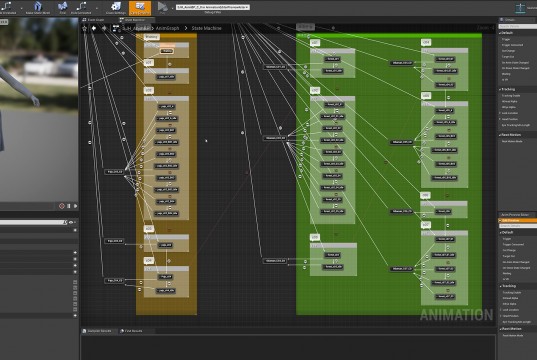Expand the Head Position property in Details
The image size is (537, 360).
[500, 119]
